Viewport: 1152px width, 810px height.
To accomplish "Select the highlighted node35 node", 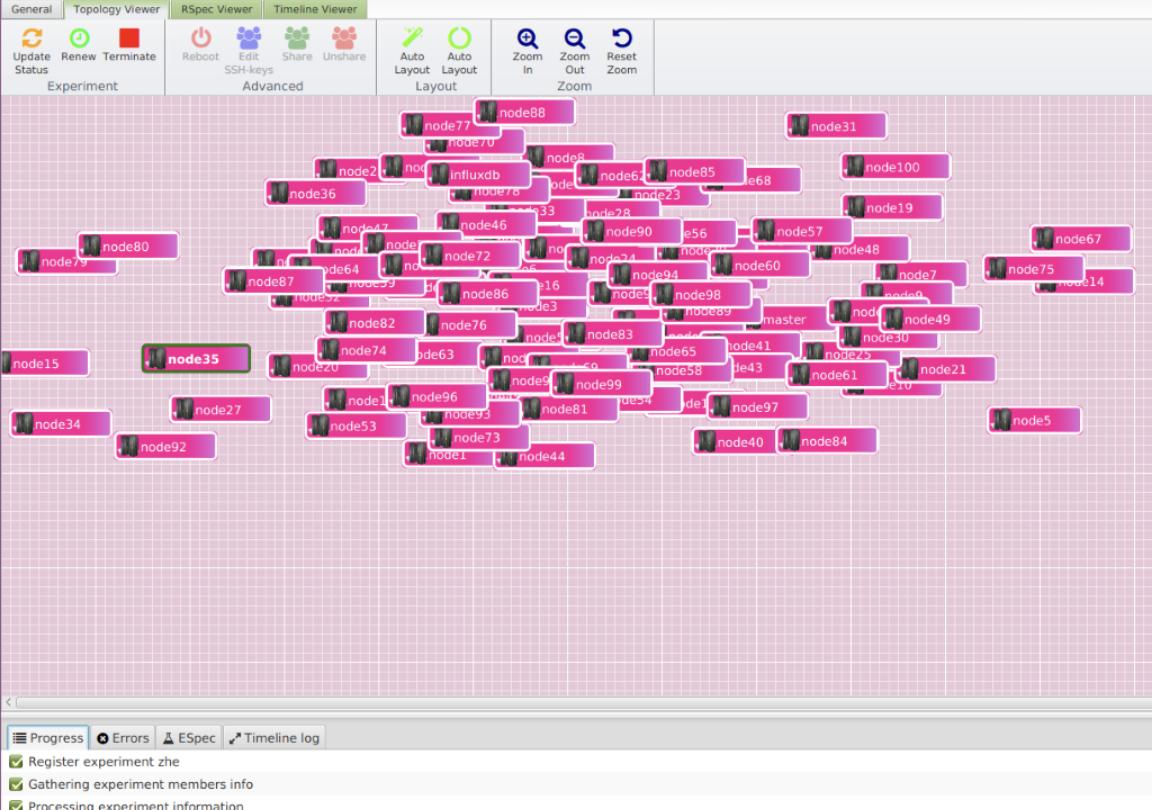I will pyautogui.click(x=196, y=359).
